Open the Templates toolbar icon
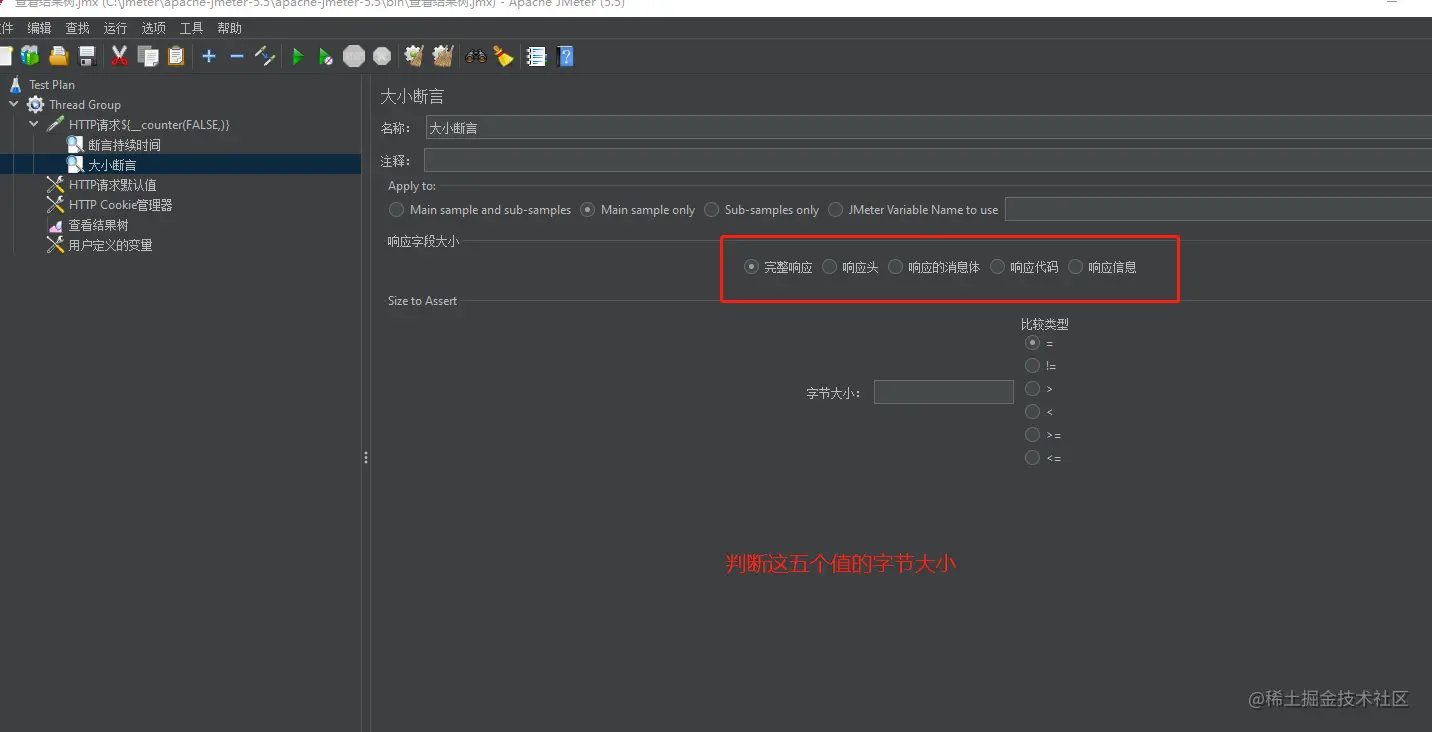 pos(30,56)
